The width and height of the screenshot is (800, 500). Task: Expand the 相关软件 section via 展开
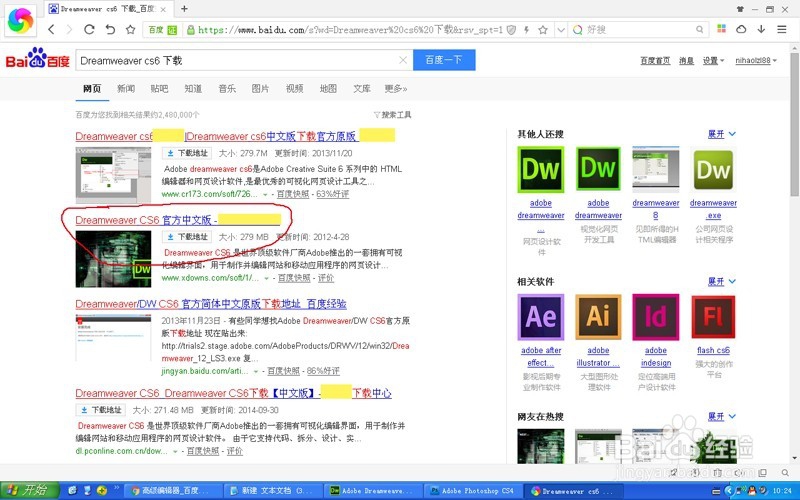[721, 282]
